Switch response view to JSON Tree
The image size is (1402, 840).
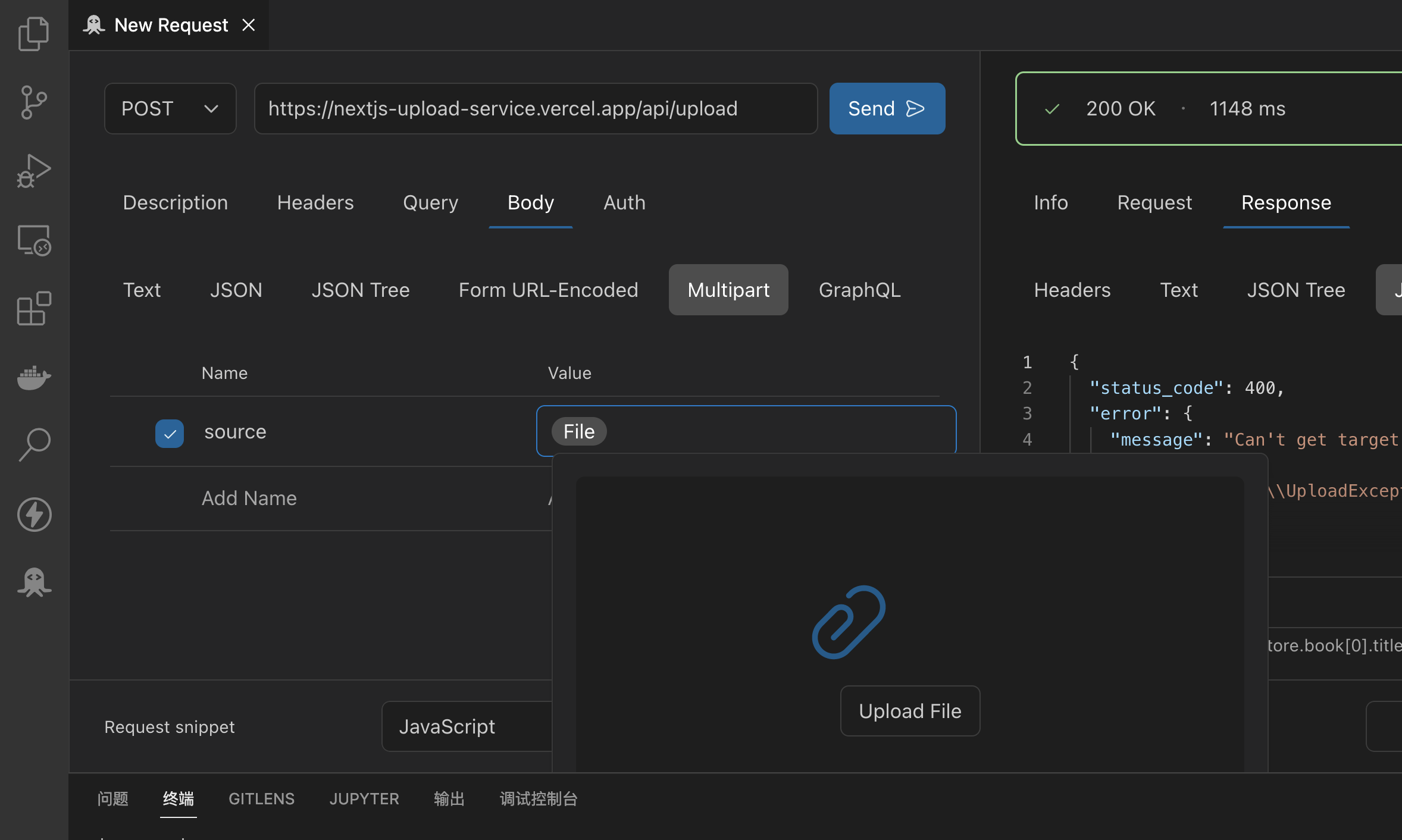[1295, 290]
